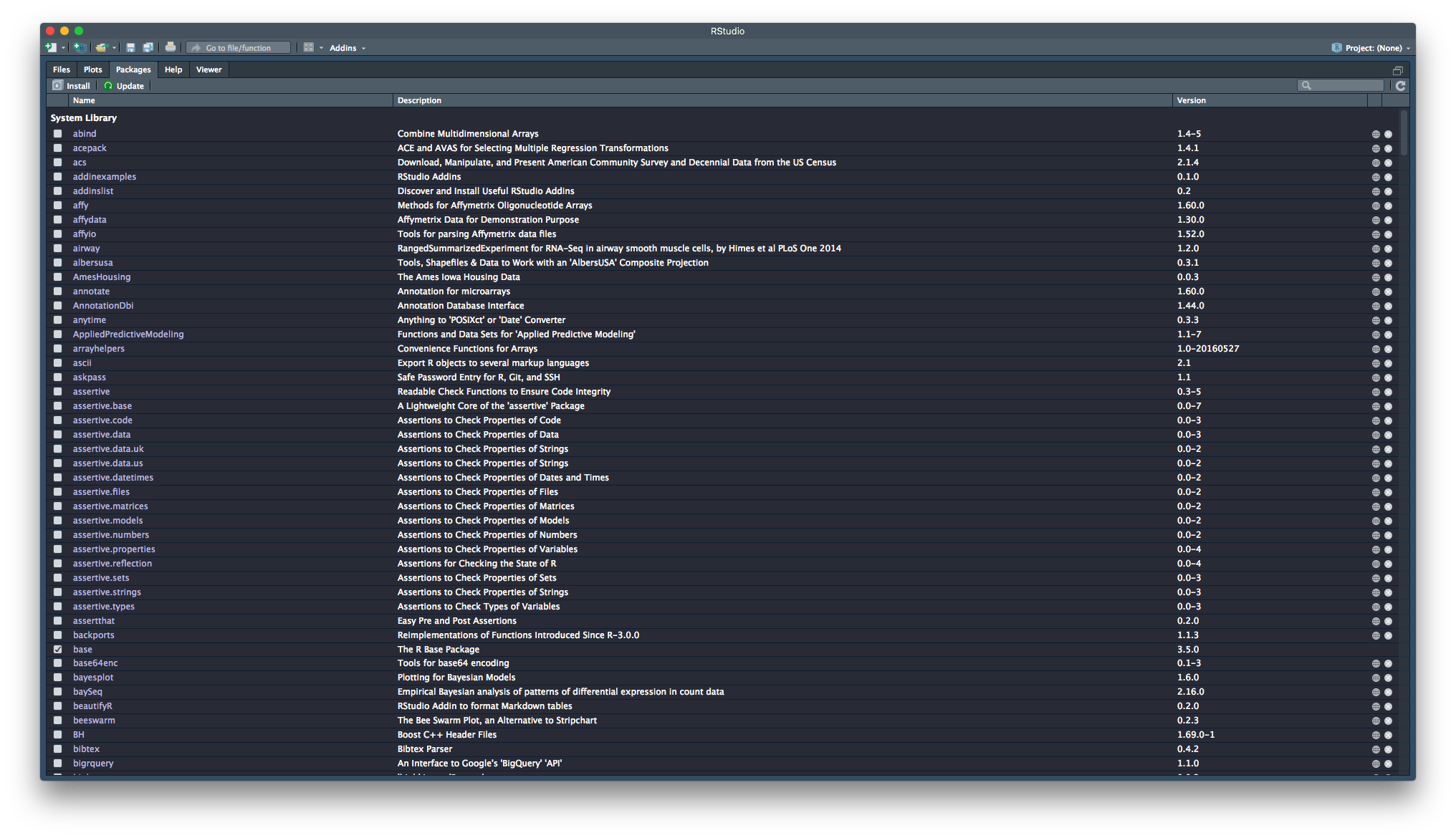
Task: Click the New File icon
Action: (51, 48)
